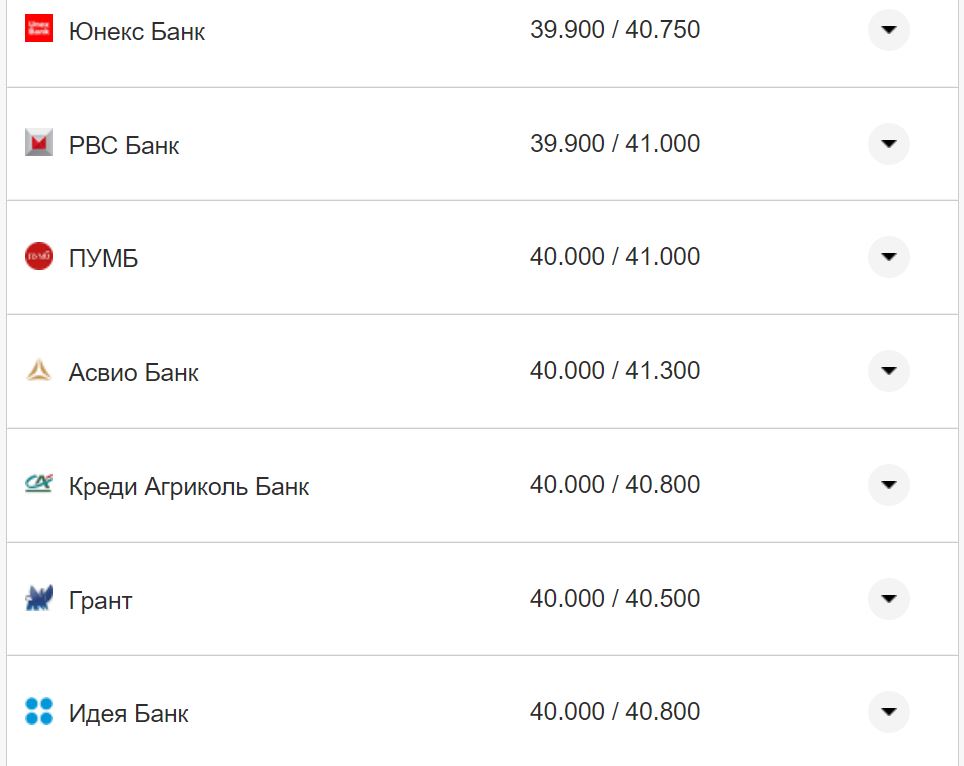964x766 pixels.
Task: Click the ПУМБ round red logo
Action: 39,257
